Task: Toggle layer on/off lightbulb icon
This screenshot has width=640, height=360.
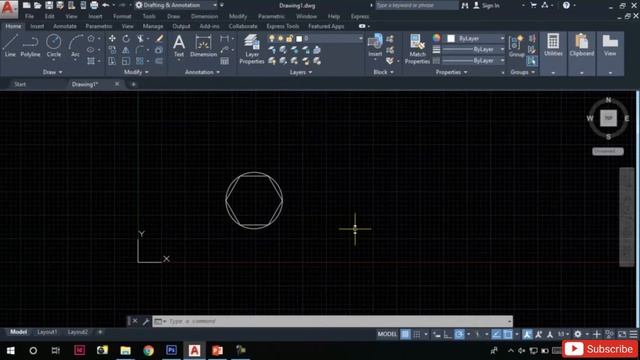Action: pyautogui.click(x=272, y=38)
